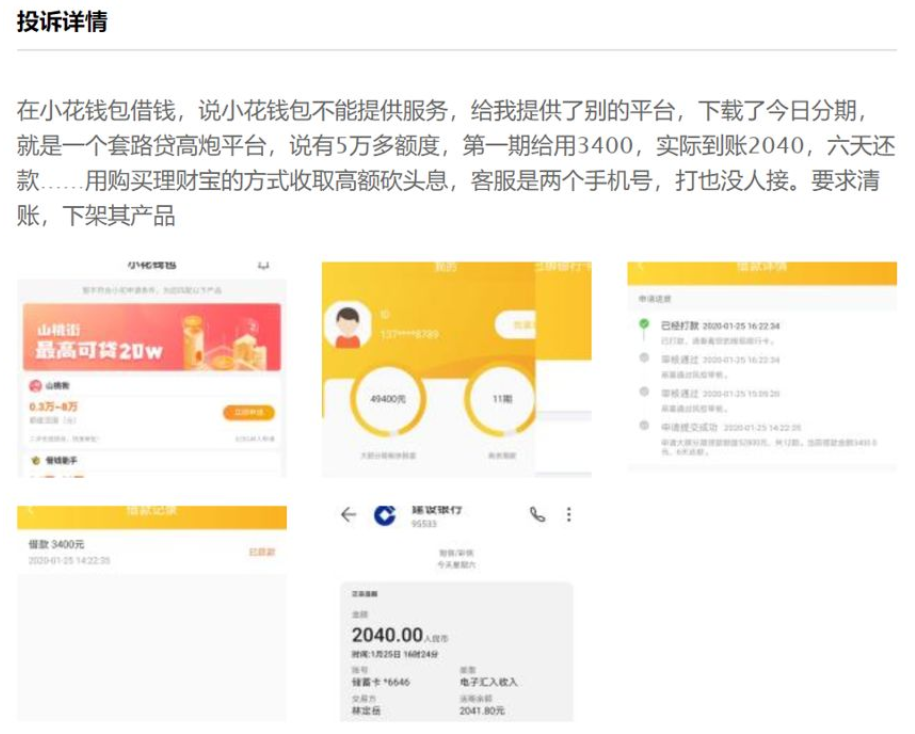Click the 储蓄卡 *6646 account text

click(380, 682)
